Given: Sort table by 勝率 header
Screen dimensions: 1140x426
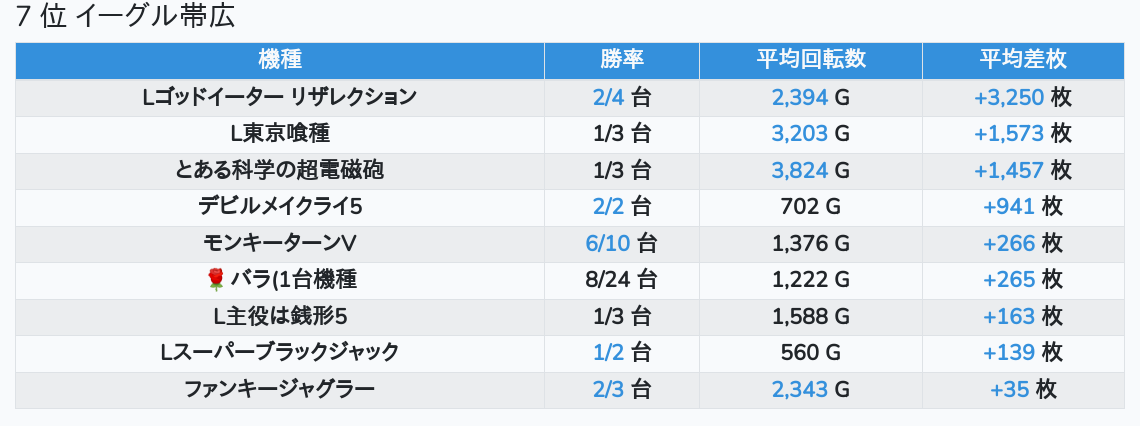Looking at the screenshot, I should [x=621, y=60].
